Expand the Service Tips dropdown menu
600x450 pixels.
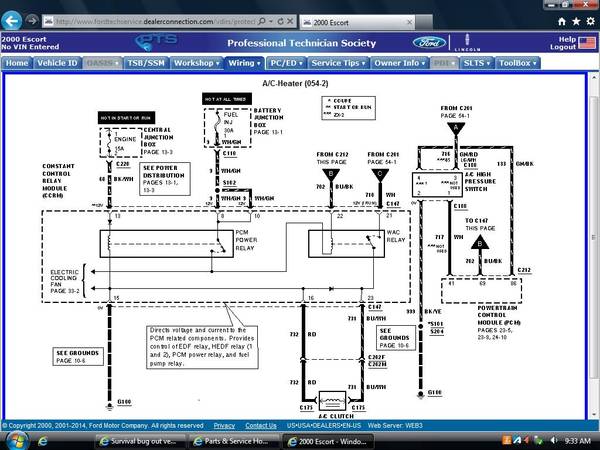click(x=338, y=63)
